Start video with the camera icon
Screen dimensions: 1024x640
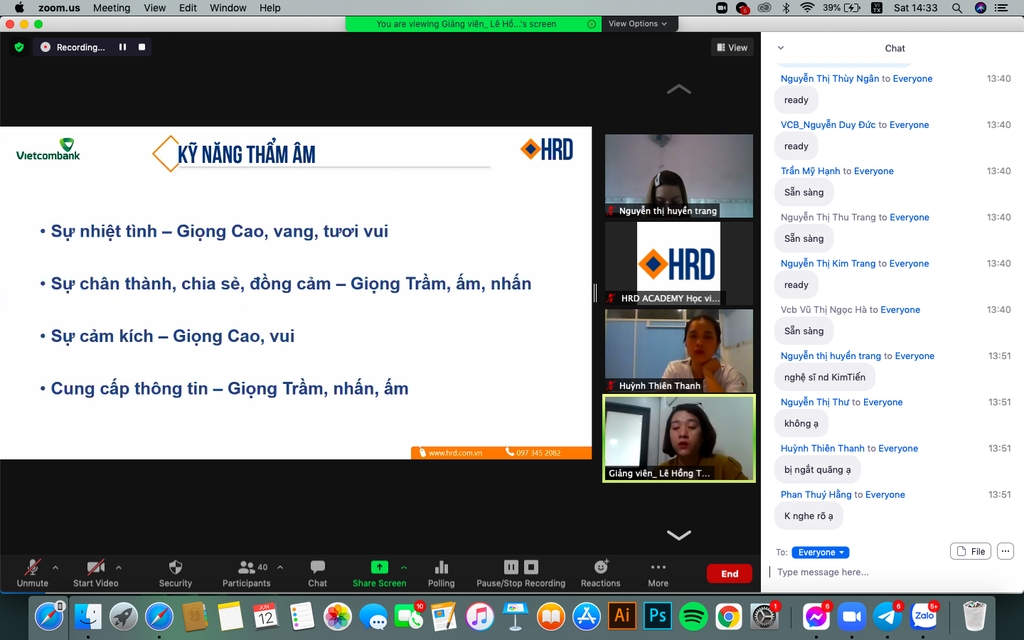tap(95, 567)
